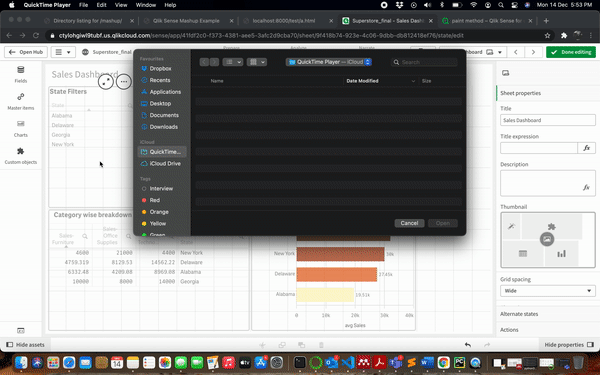The height and width of the screenshot is (375, 600).
Task: Expand the State Filters object to fullscreen
Action: [106, 82]
